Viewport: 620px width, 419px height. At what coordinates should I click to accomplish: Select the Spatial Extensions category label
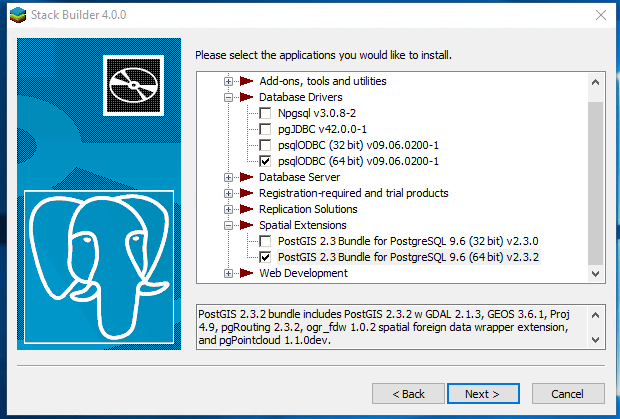point(302,225)
